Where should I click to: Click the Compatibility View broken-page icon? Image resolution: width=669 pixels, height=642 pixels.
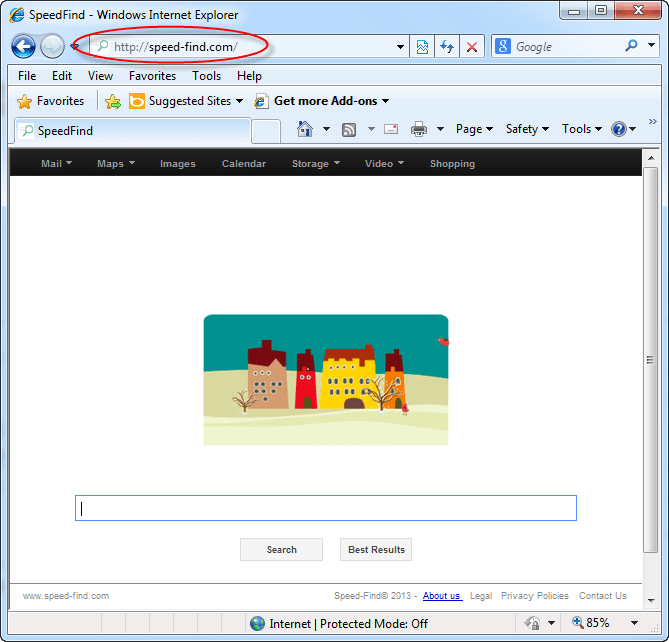(x=422, y=46)
